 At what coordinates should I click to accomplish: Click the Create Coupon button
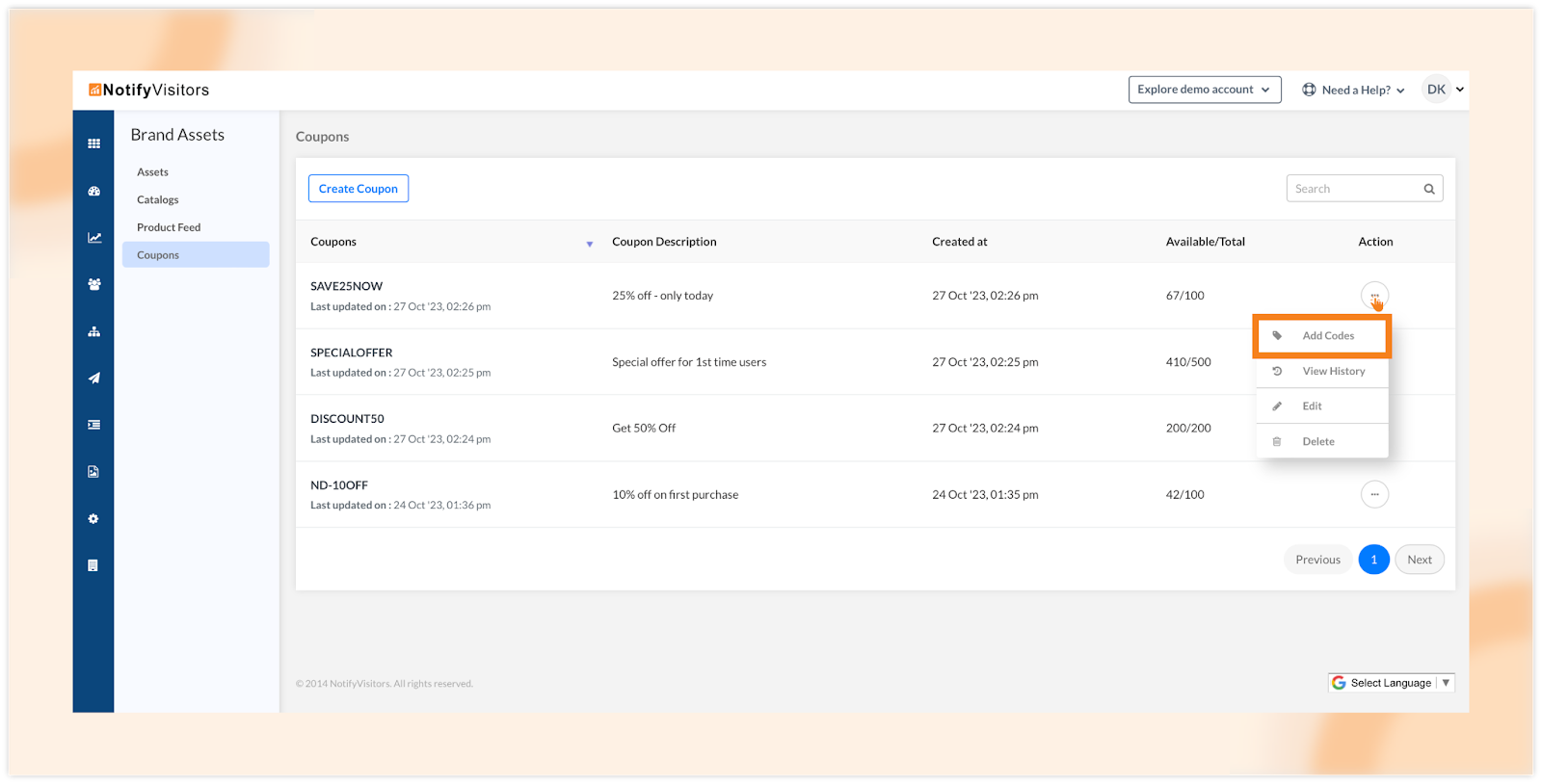pyautogui.click(x=359, y=189)
